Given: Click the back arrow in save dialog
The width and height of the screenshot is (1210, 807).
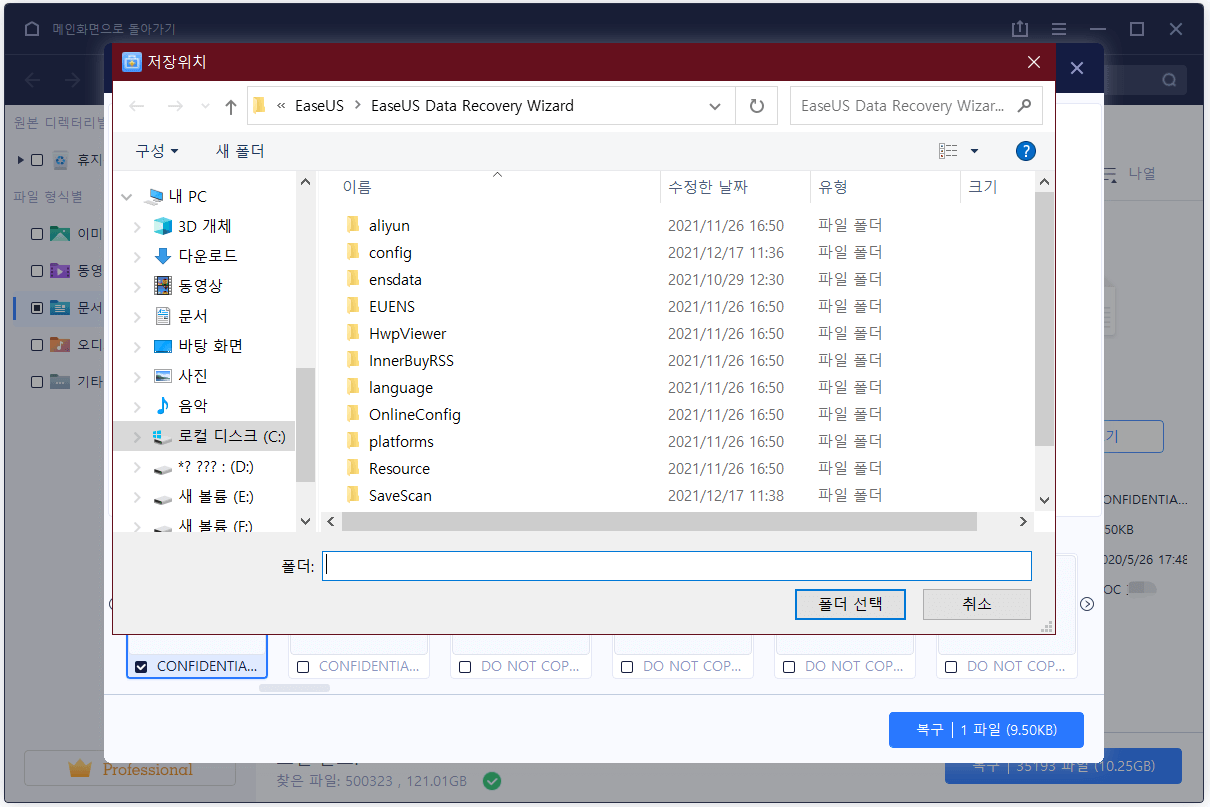Looking at the screenshot, I should tap(137, 106).
